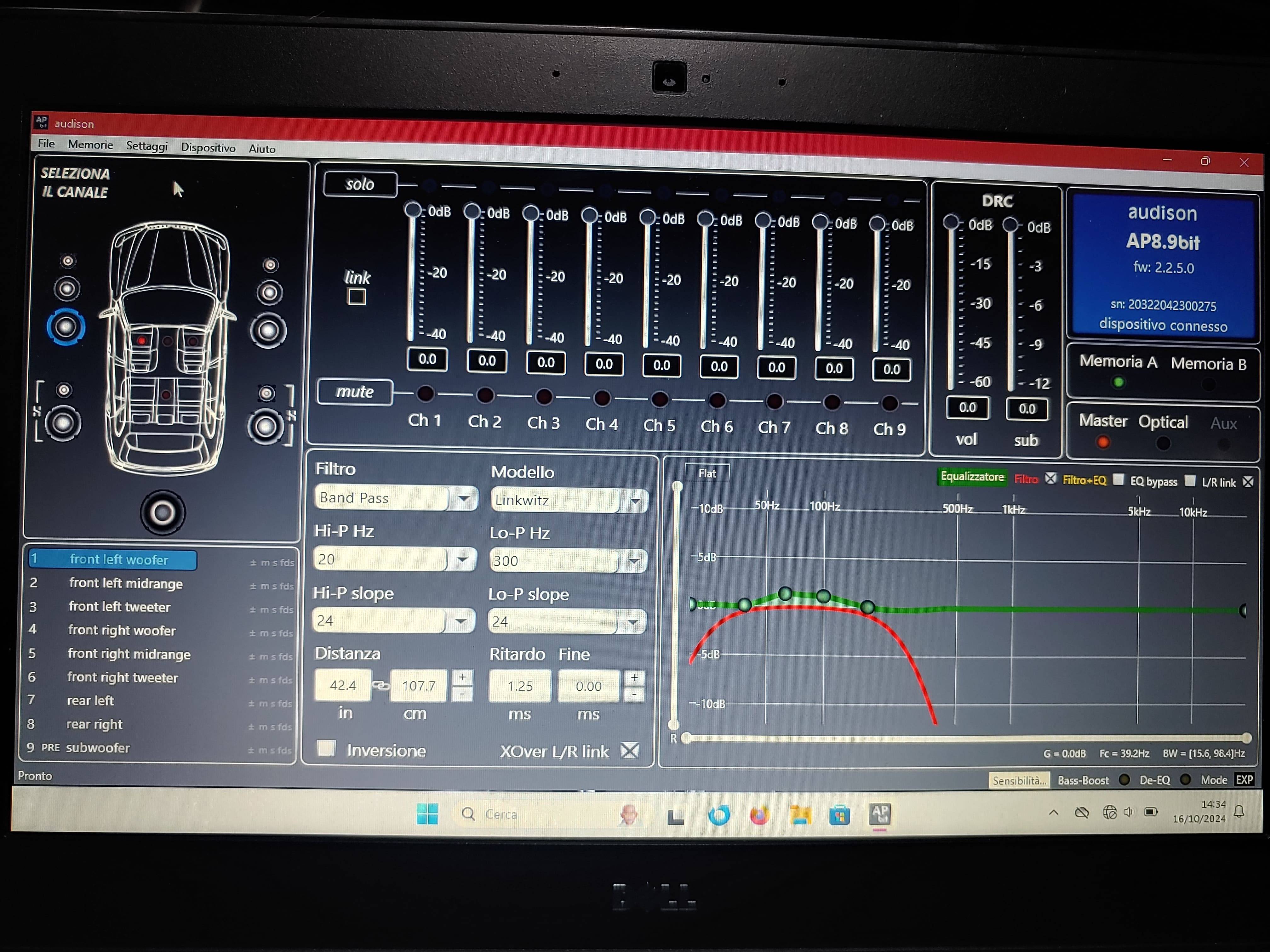Select the front left woofer speaker icon
Viewport: 1270px width, 952px height.
point(66,327)
